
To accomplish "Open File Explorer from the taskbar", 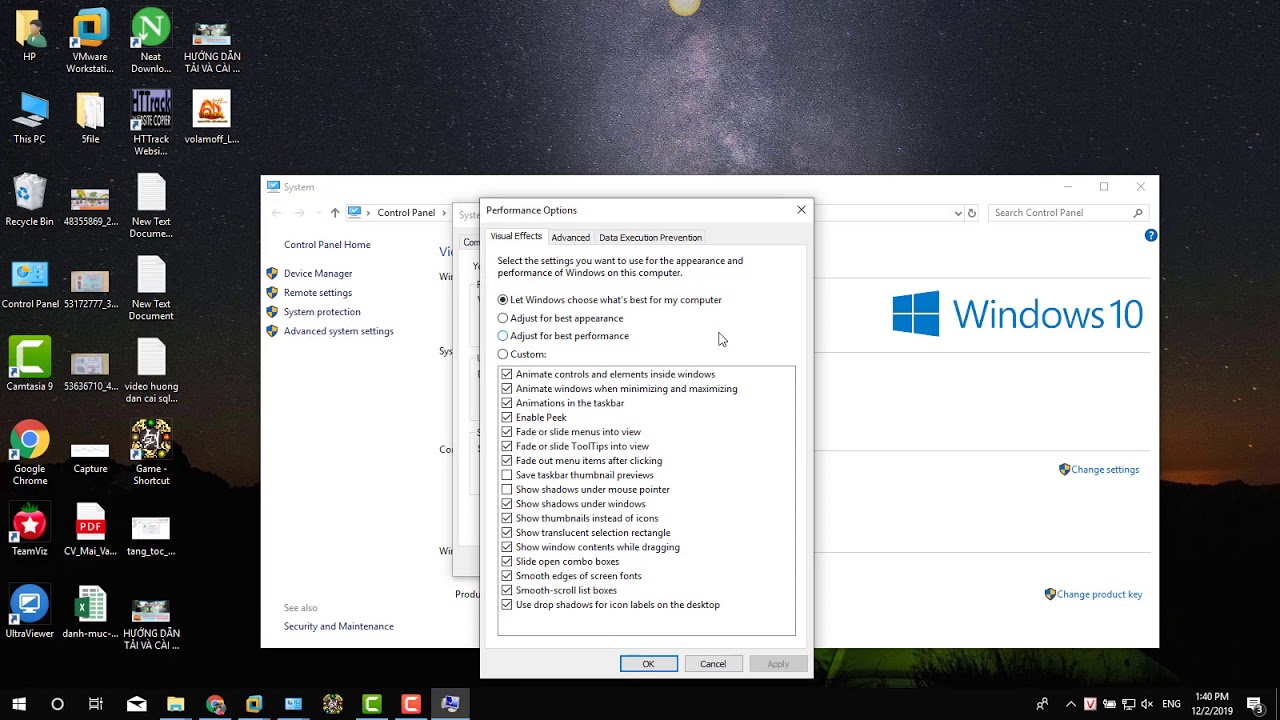I will point(175,704).
